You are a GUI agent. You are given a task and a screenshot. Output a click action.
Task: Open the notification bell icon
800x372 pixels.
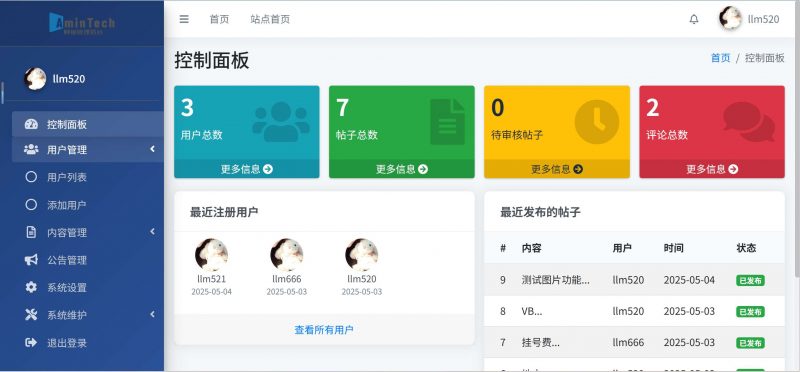(x=694, y=19)
